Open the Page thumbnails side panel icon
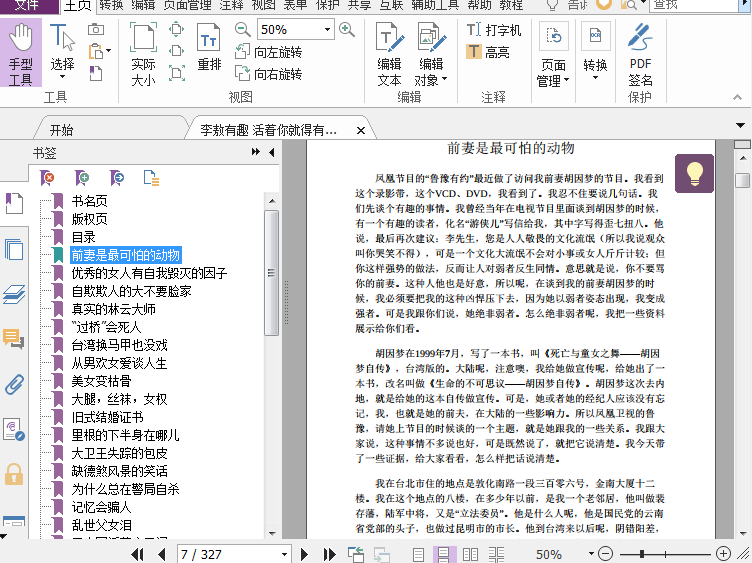752x563 pixels. pyautogui.click(x=14, y=249)
